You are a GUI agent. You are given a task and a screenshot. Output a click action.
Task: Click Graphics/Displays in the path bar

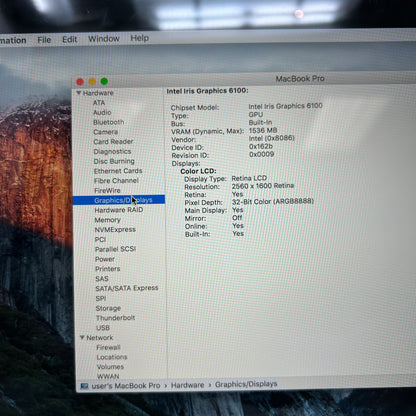pos(246,384)
